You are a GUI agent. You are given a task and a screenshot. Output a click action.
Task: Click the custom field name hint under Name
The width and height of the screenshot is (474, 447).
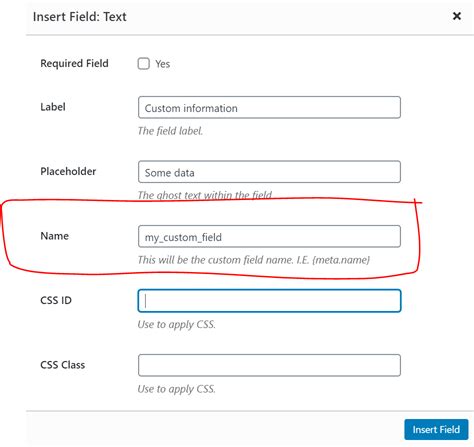pyautogui.click(x=254, y=260)
